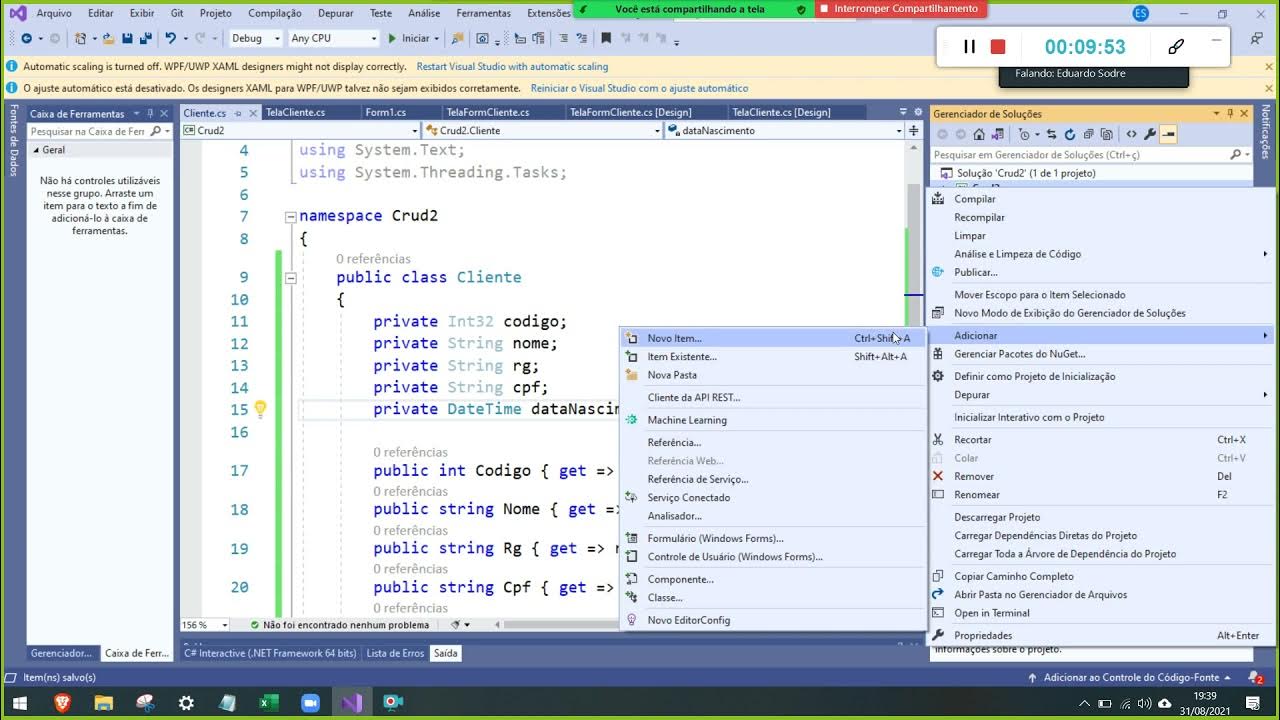Open Excel from the taskbar
1280x720 pixels.
tap(268, 703)
